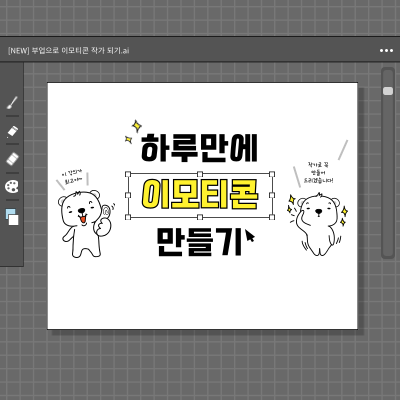Screen dimensions: 400x400
Task: Select the Paintbrush tool
Action: 12,103
